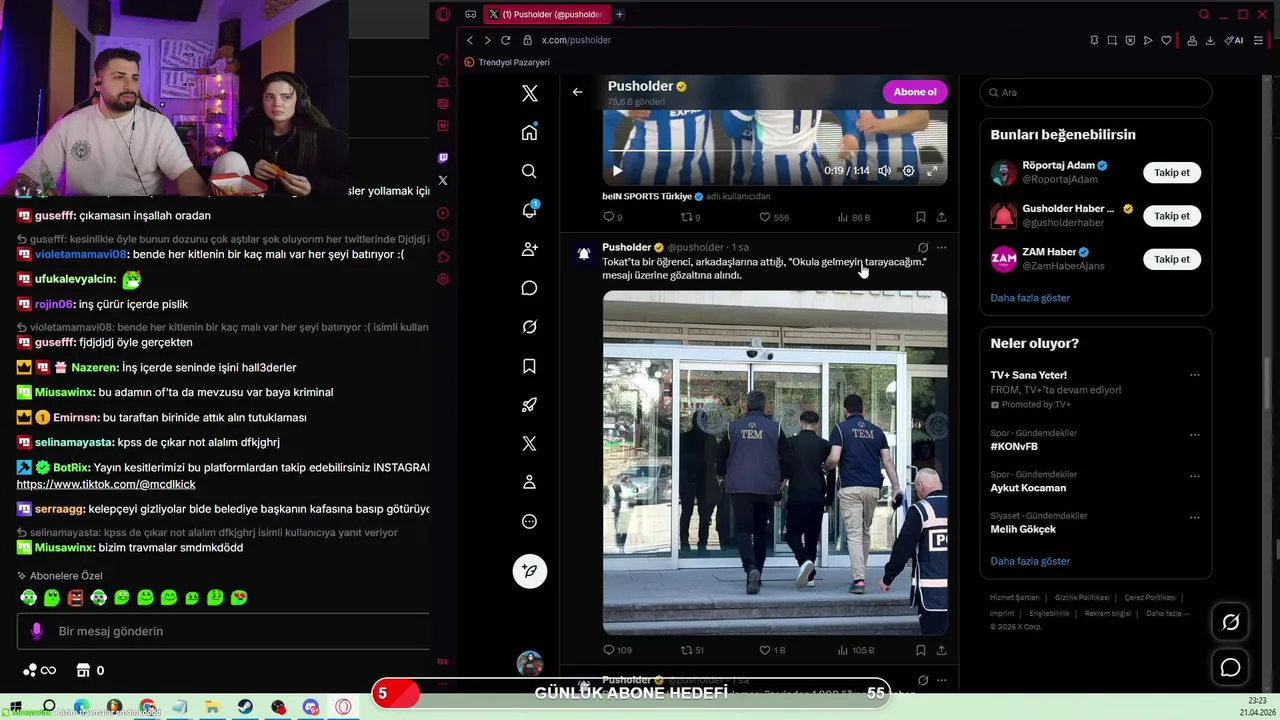Viewport: 1280px width, 720px height.
Task: Open options for Aykut Kocaman trend
Action: pos(1194,476)
